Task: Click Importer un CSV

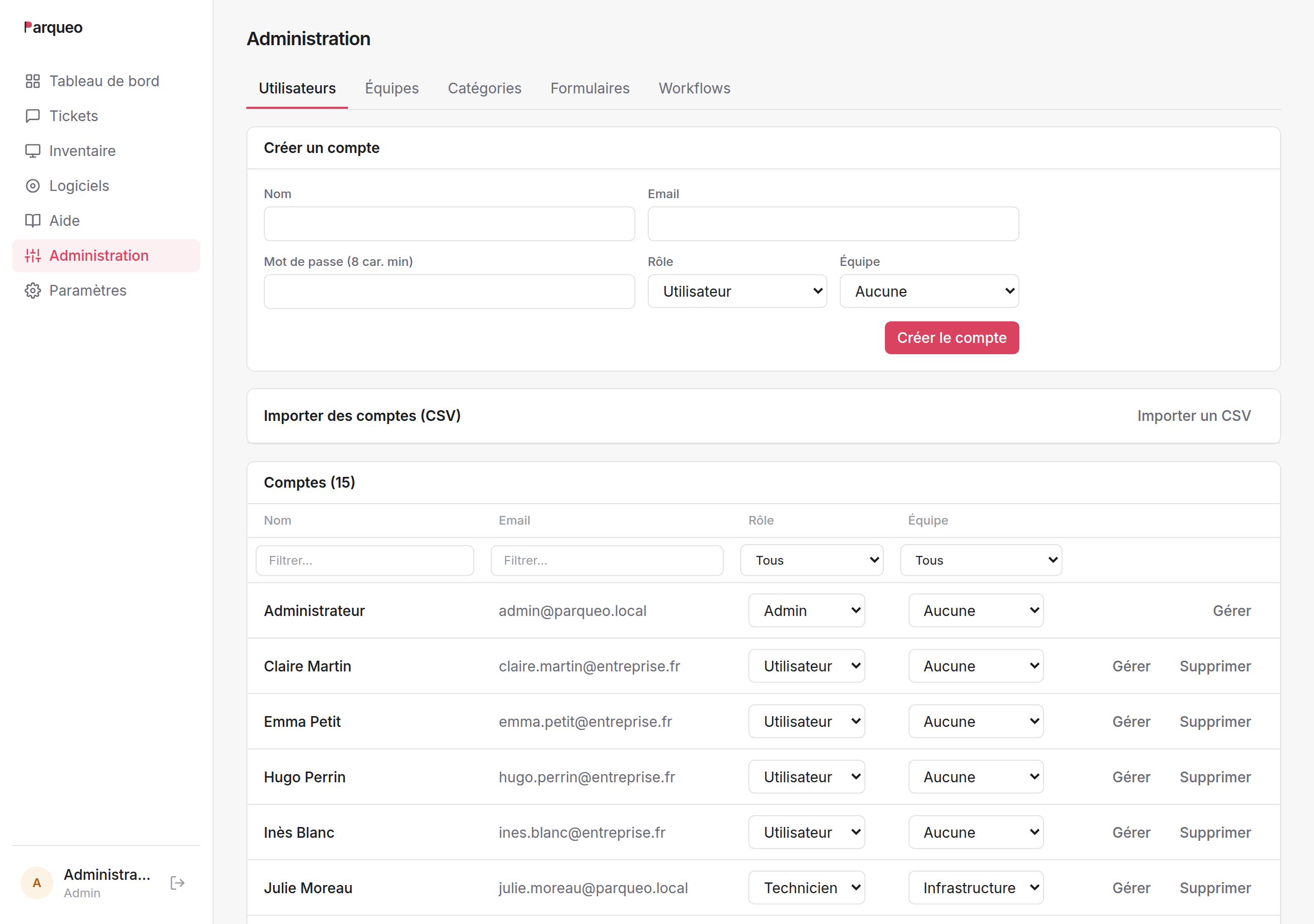Action: [x=1194, y=416]
